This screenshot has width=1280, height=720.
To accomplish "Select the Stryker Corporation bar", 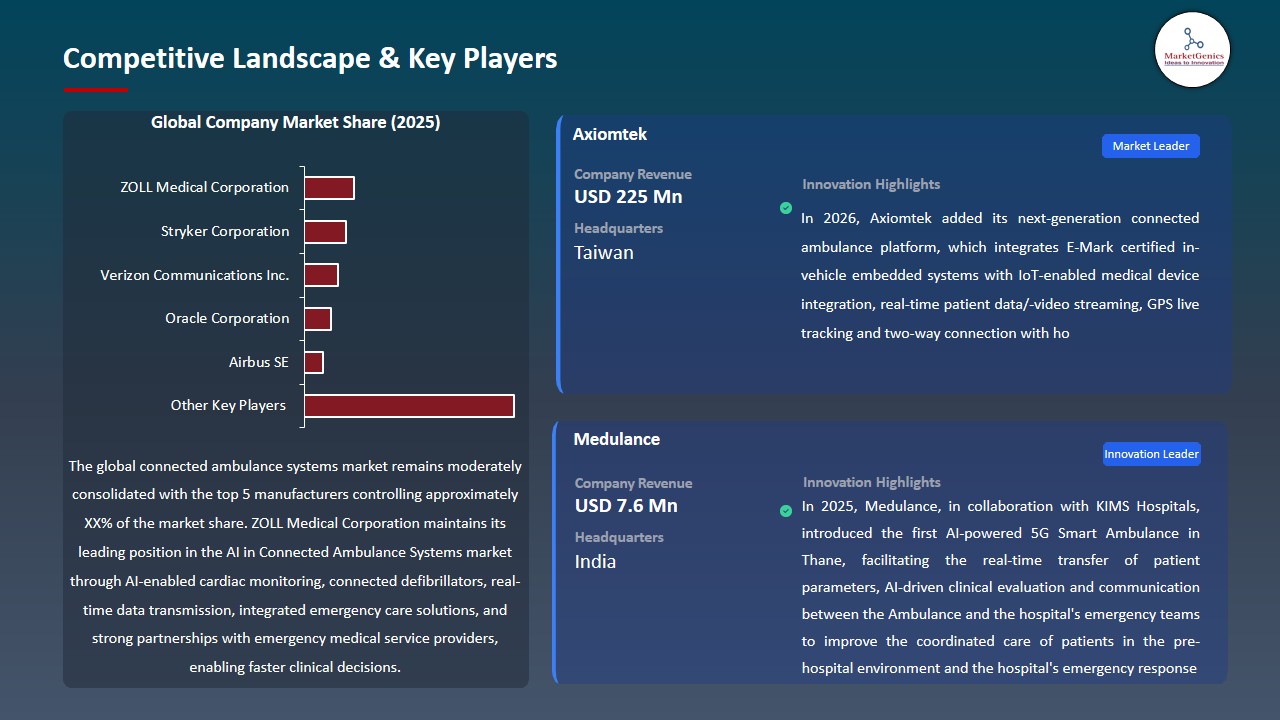I will click(x=325, y=231).
